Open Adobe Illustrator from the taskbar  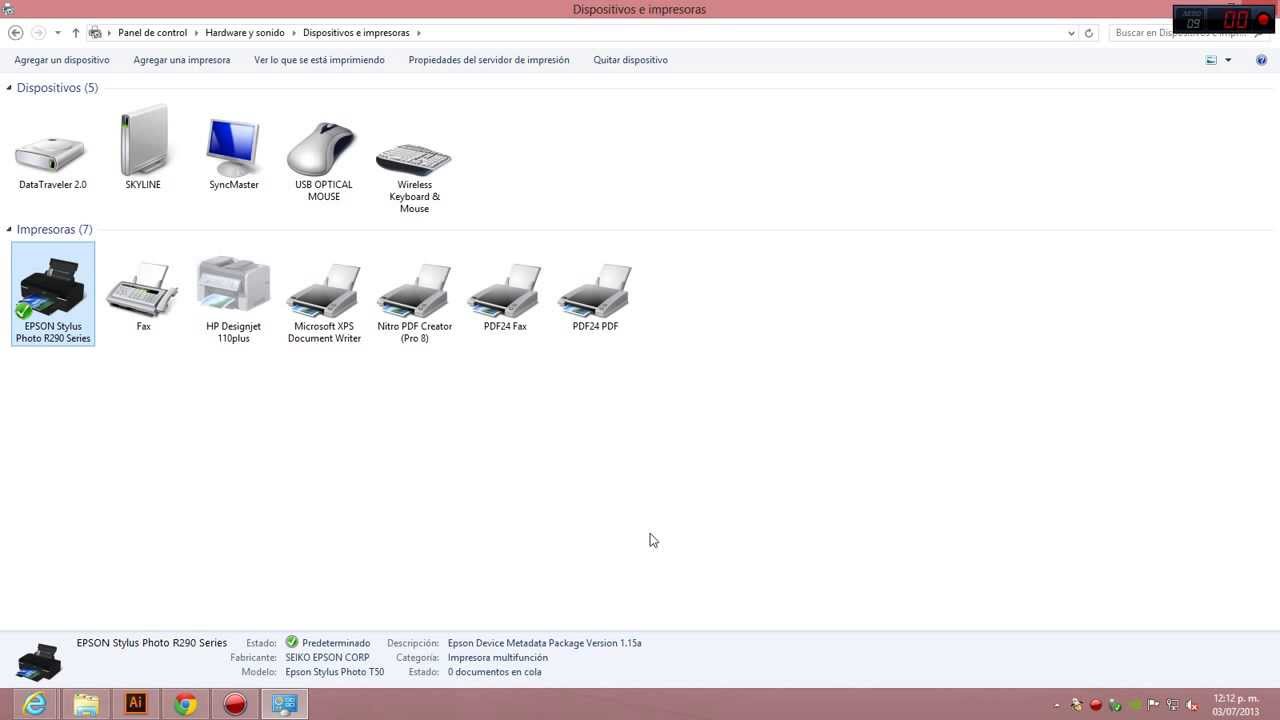[136, 704]
